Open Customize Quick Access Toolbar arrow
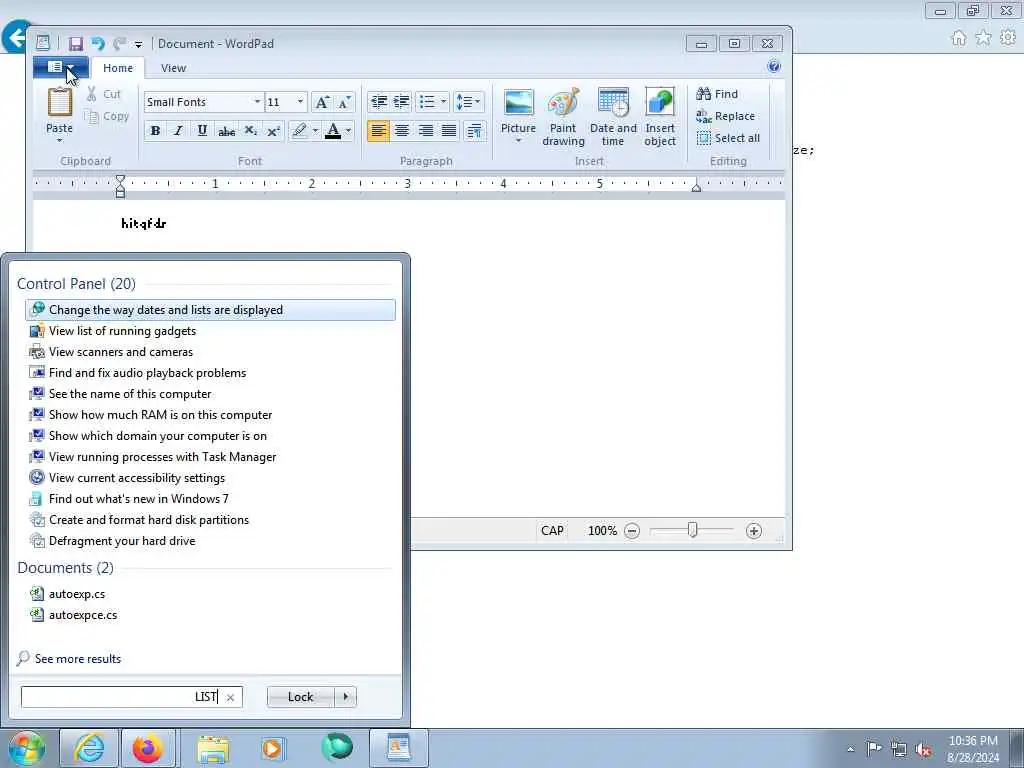 click(x=138, y=44)
